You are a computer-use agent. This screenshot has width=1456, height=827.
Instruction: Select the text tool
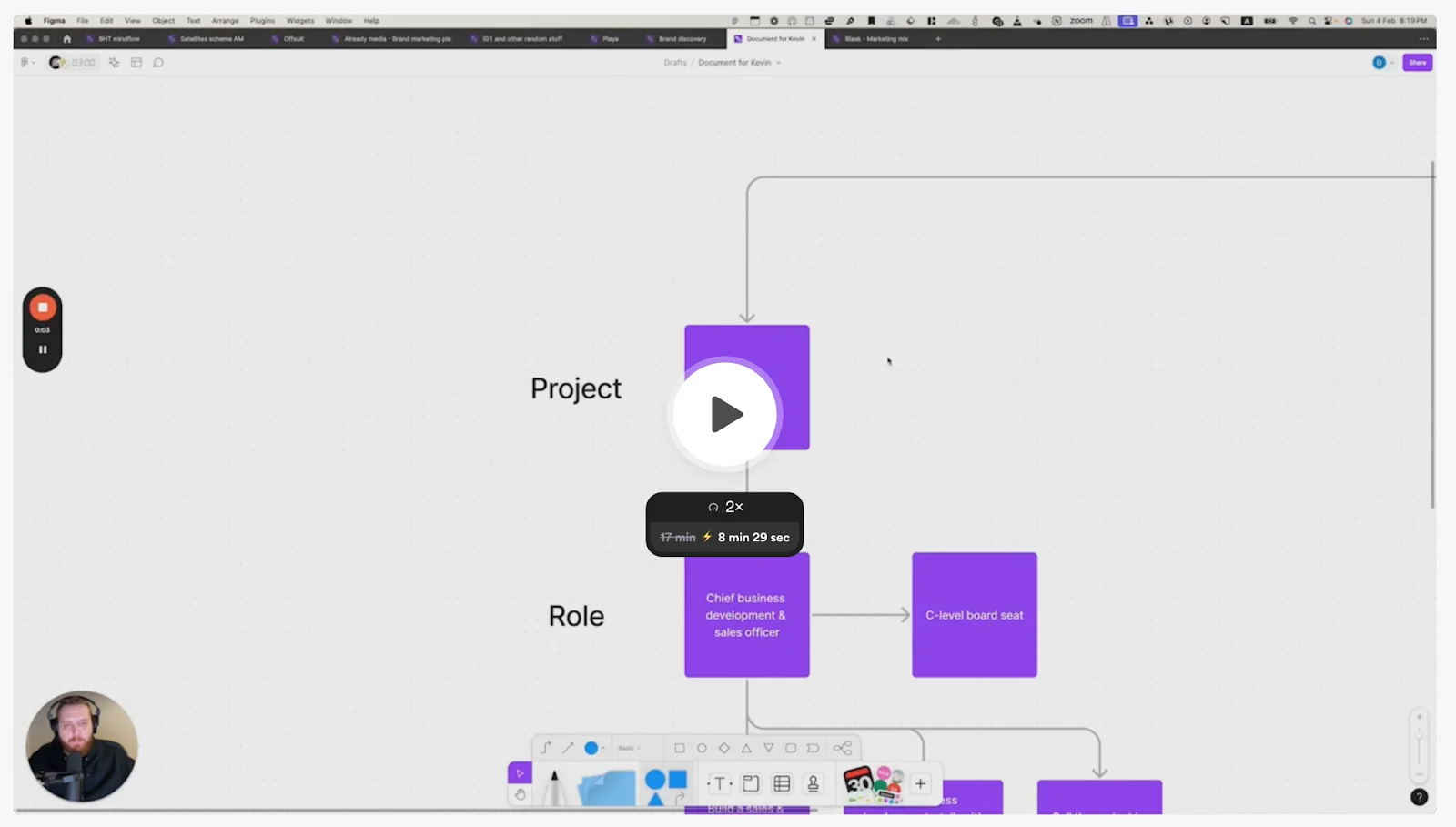point(719,783)
